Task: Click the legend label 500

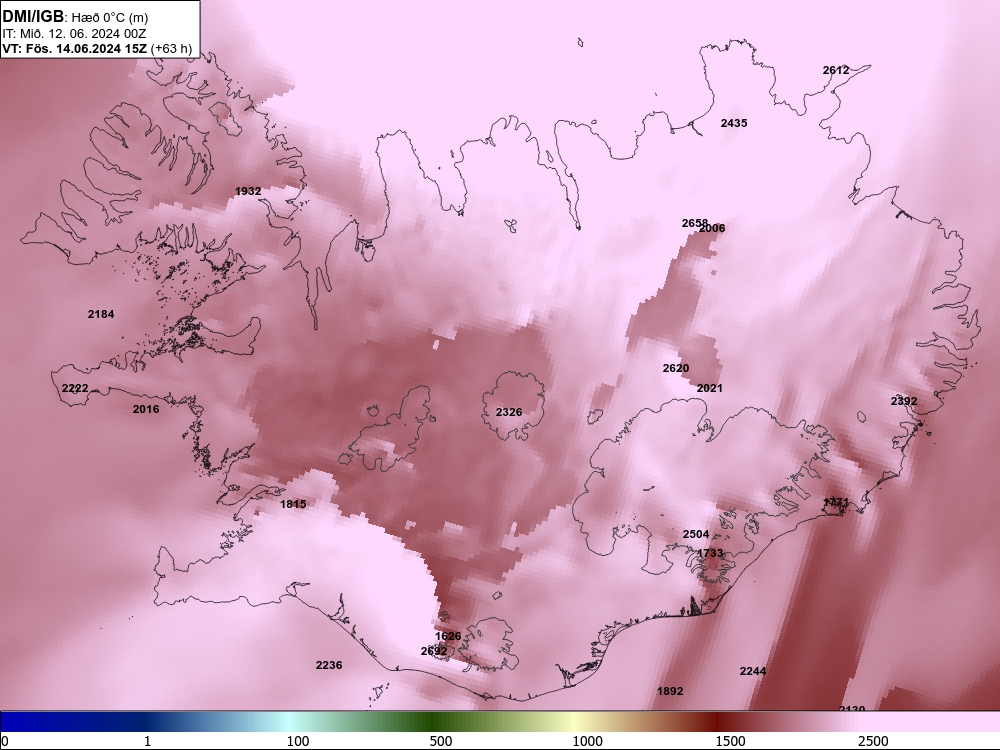Action: (441, 741)
